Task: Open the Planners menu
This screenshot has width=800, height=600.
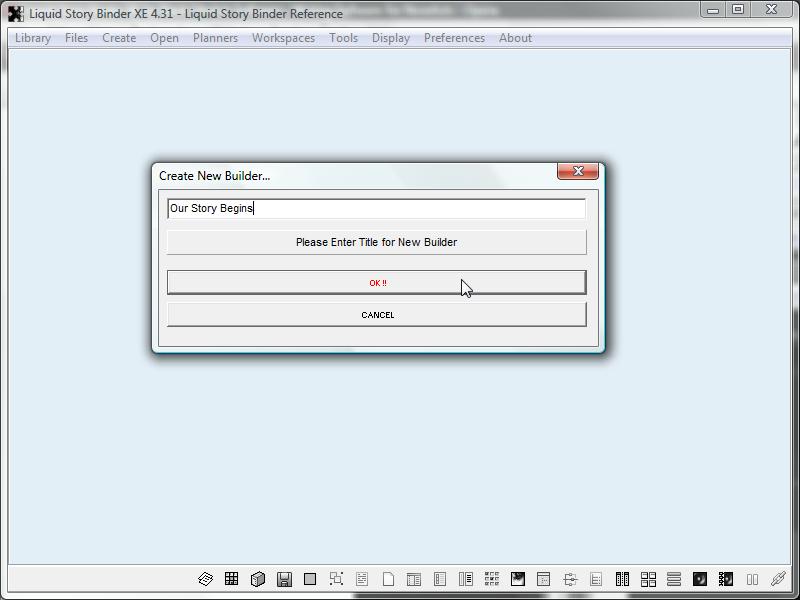Action: pos(215,38)
